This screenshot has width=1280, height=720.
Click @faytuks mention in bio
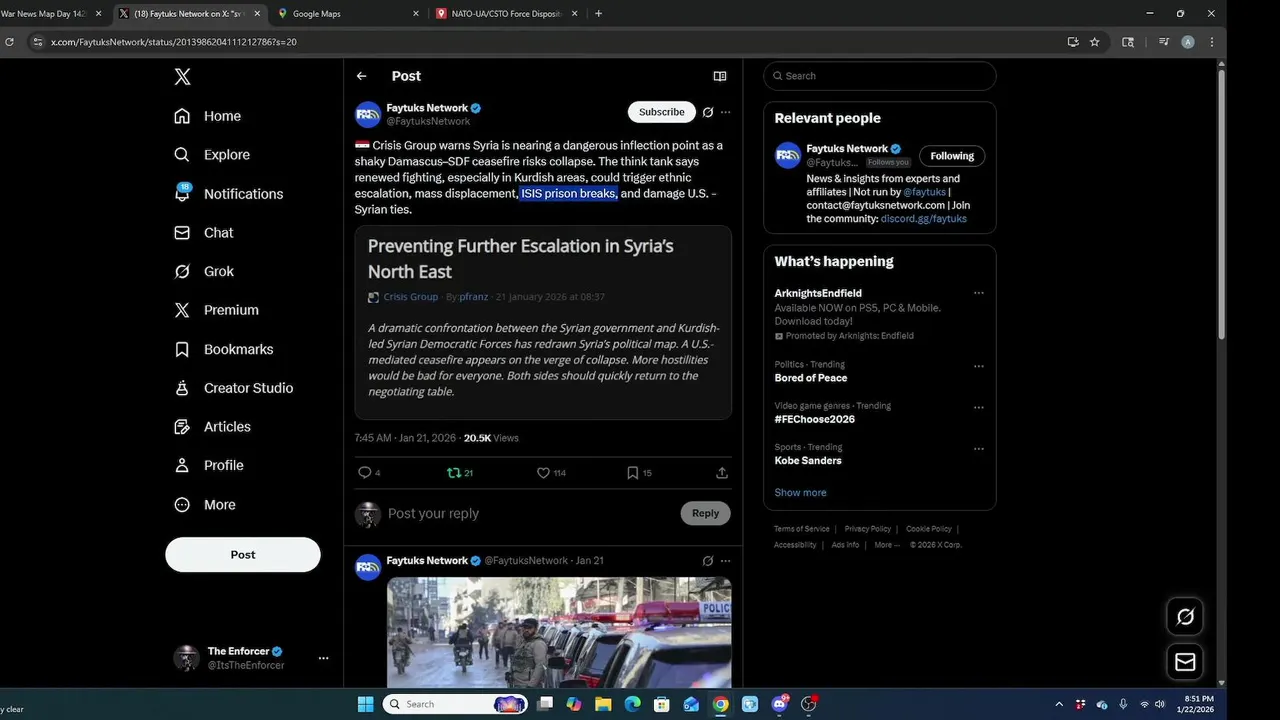(x=924, y=192)
